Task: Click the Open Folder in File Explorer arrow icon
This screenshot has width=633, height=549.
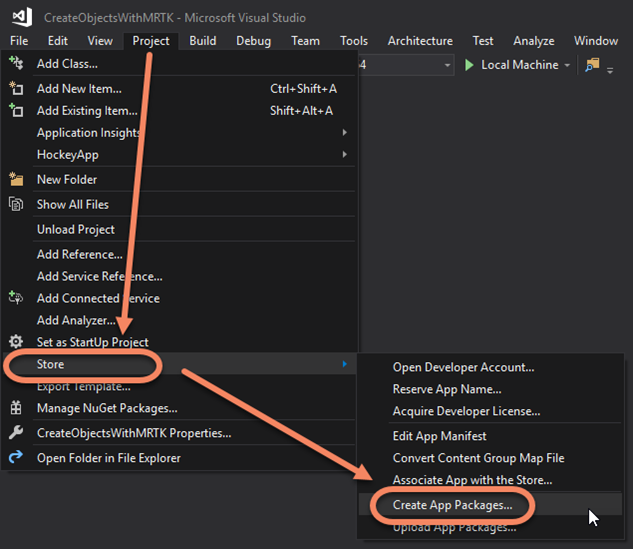Action: tap(16, 457)
